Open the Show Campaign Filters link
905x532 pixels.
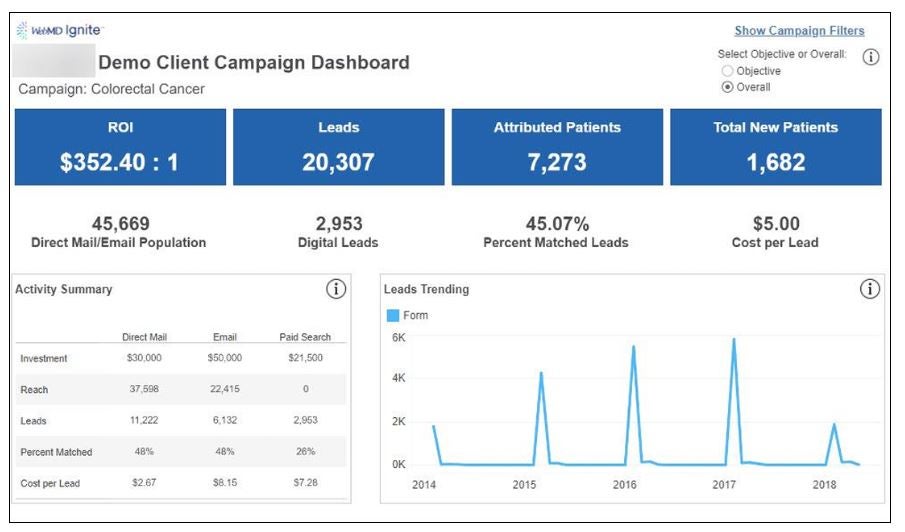click(799, 31)
